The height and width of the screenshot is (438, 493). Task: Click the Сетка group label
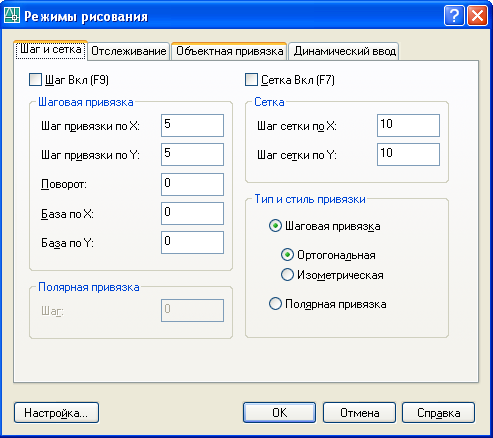point(269,102)
